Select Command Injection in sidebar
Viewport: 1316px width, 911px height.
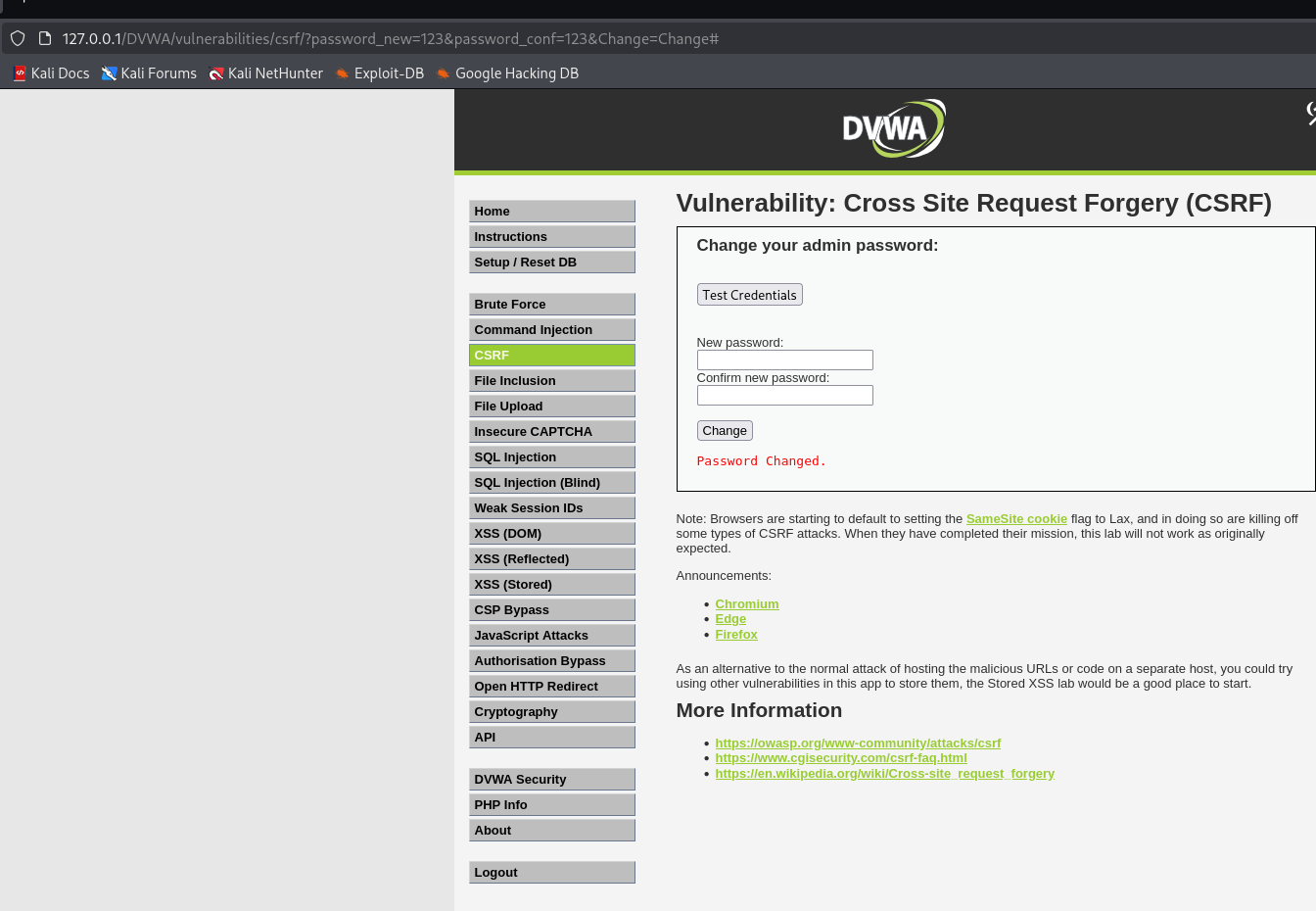coord(552,330)
